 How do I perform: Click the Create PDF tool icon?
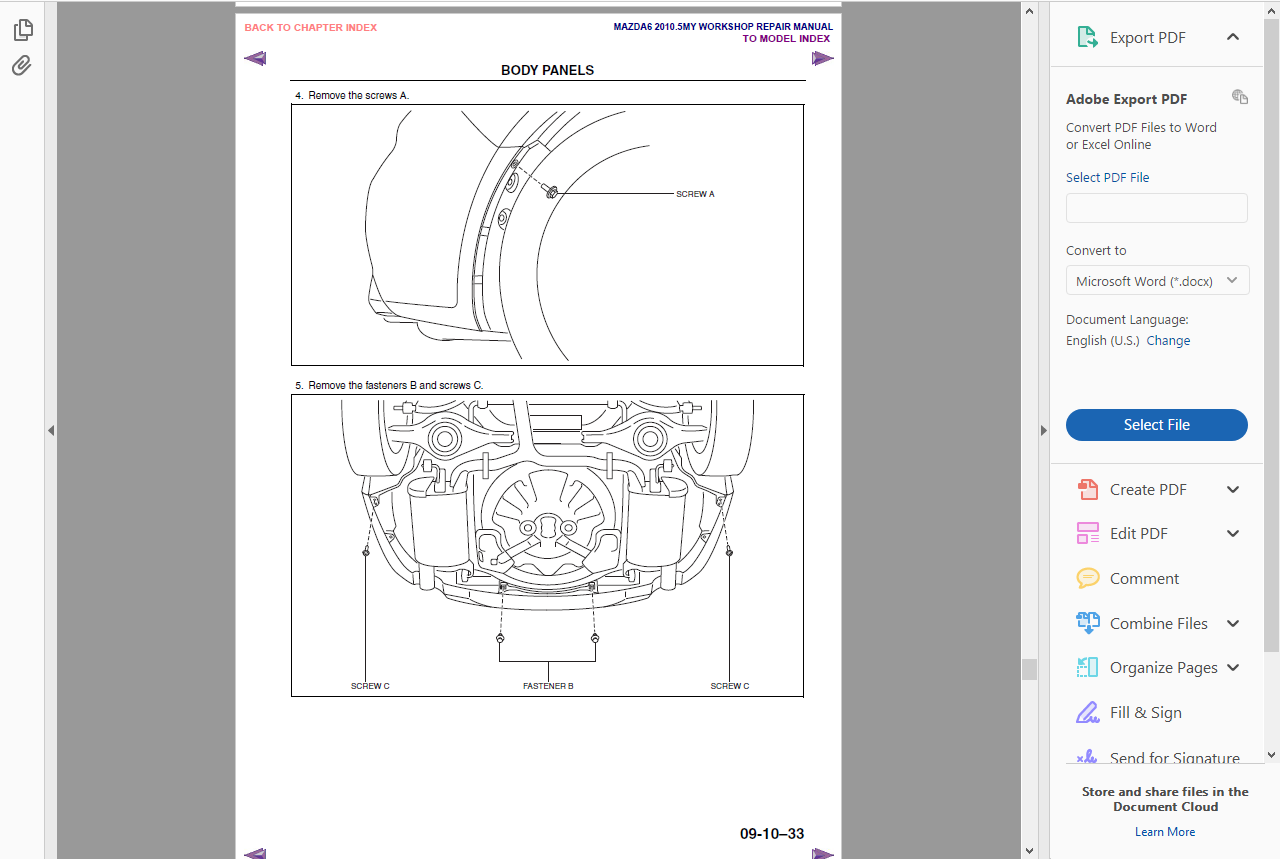(1087, 489)
